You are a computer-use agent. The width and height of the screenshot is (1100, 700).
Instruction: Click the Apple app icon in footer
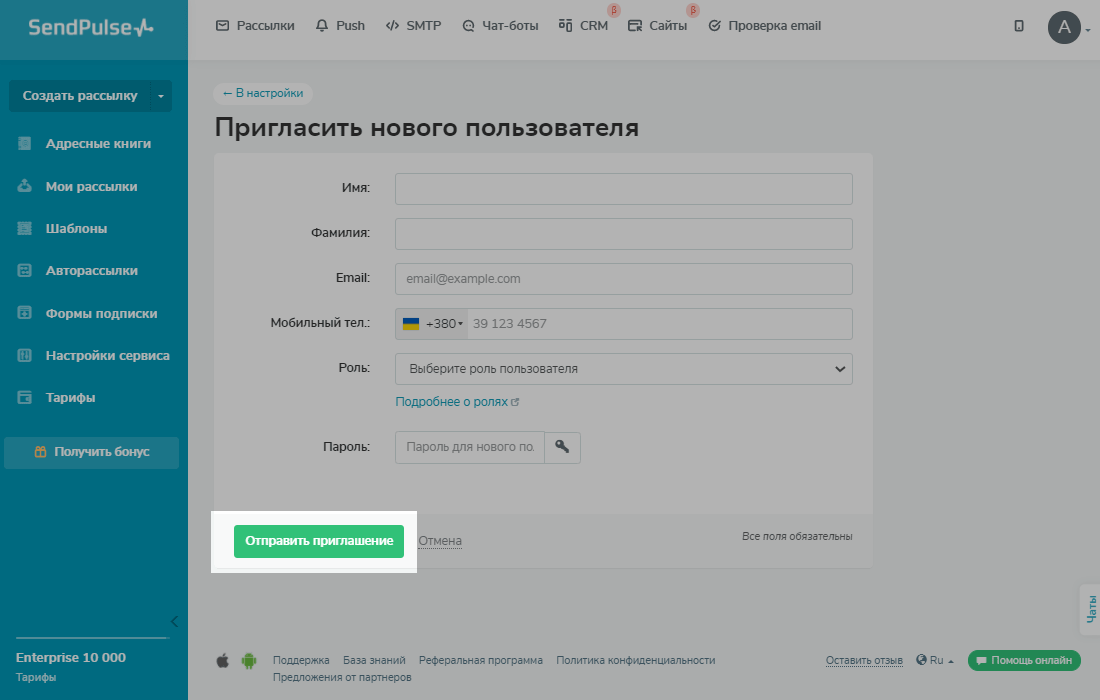point(222,661)
